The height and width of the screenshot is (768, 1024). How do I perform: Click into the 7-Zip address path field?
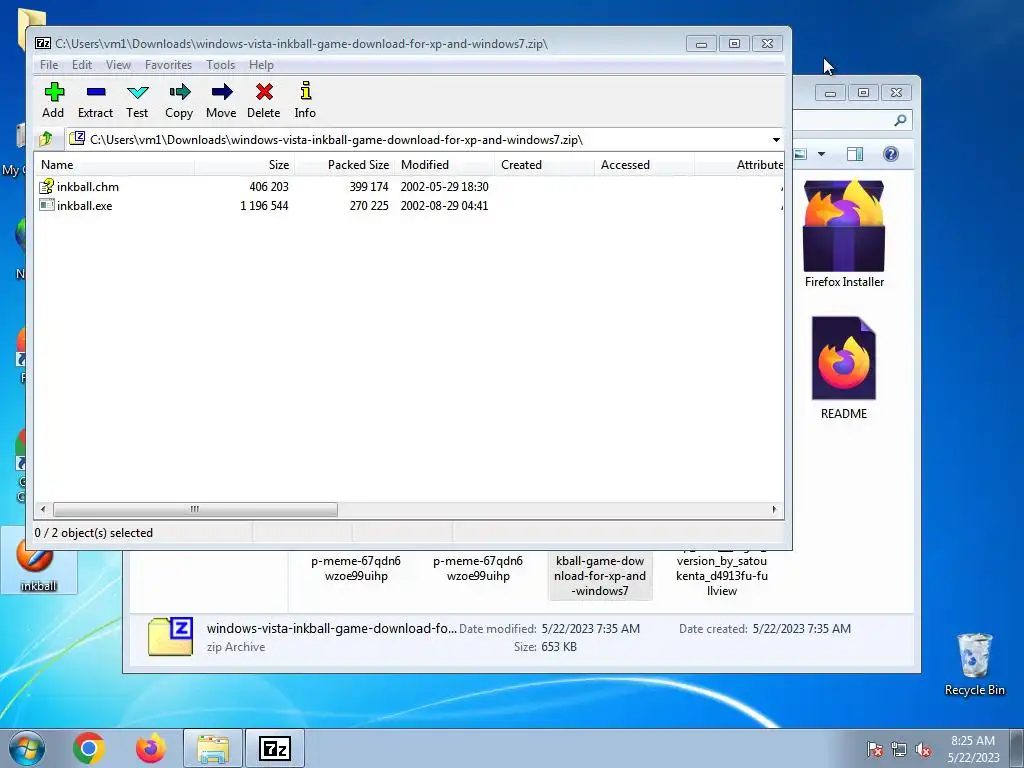point(418,140)
